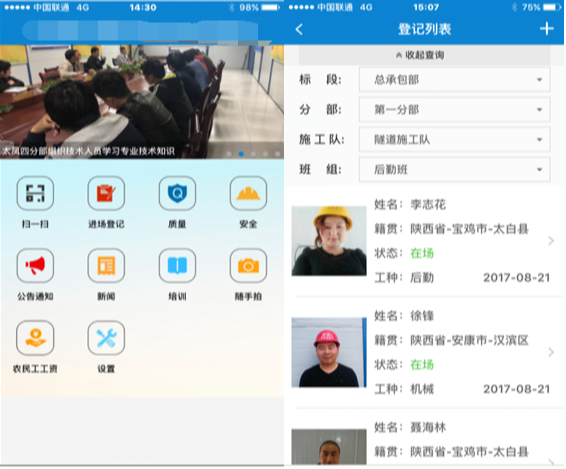Tap 在场 status for 李志花
The width and height of the screenshot is (566, 469).
tap(422, 253)
